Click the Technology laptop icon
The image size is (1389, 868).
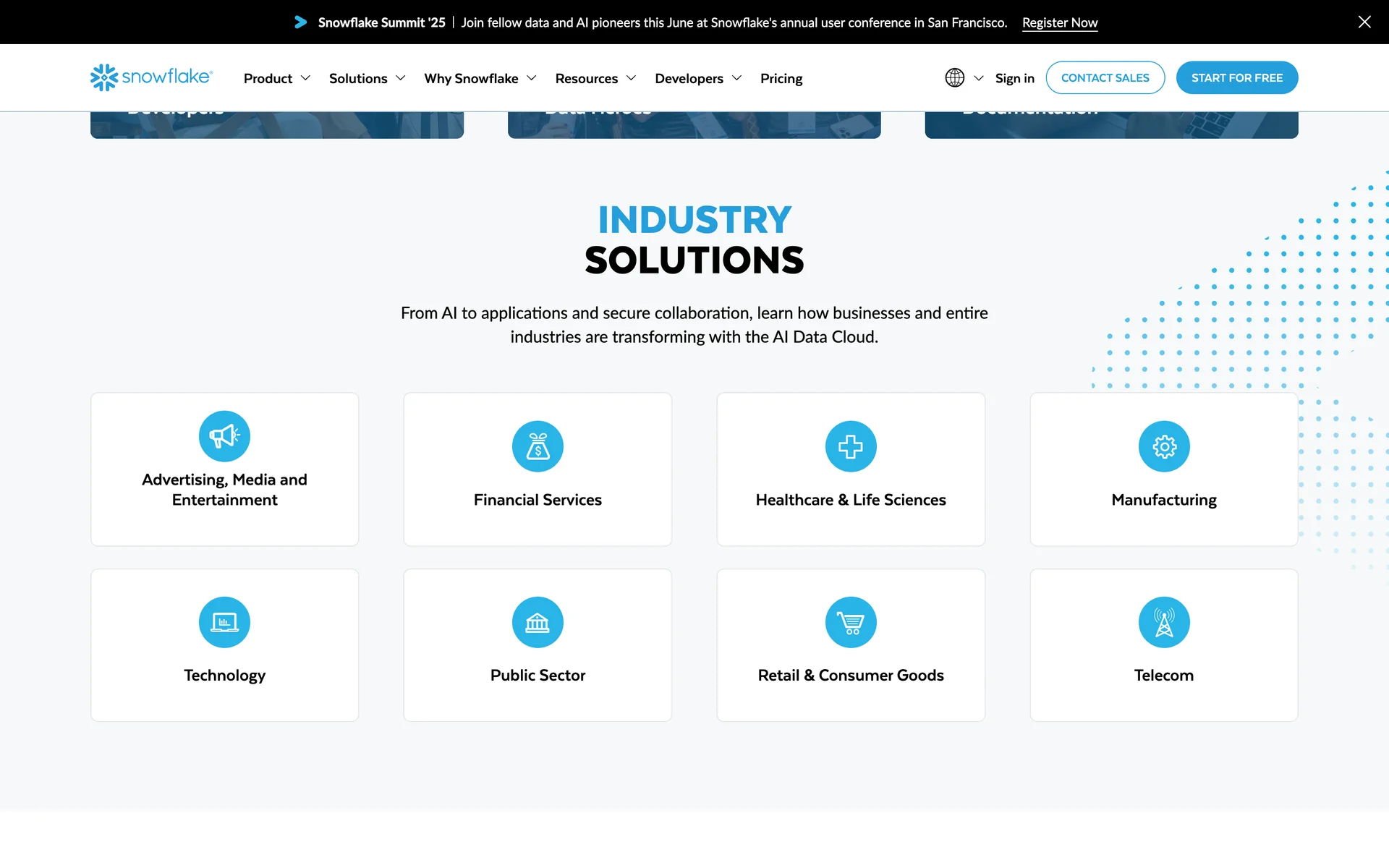(x=224, y=622)
